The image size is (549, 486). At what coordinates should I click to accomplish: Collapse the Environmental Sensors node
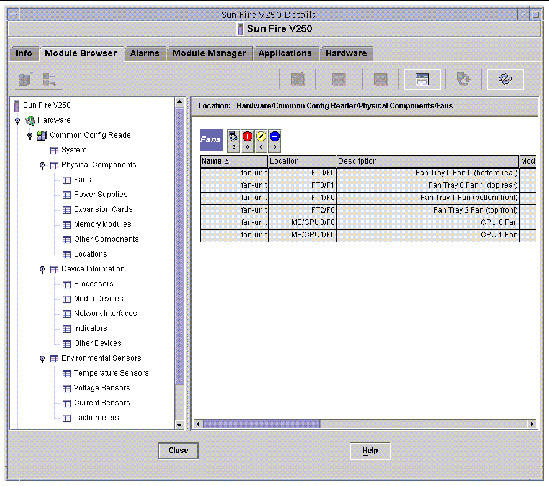pos(42,359)
